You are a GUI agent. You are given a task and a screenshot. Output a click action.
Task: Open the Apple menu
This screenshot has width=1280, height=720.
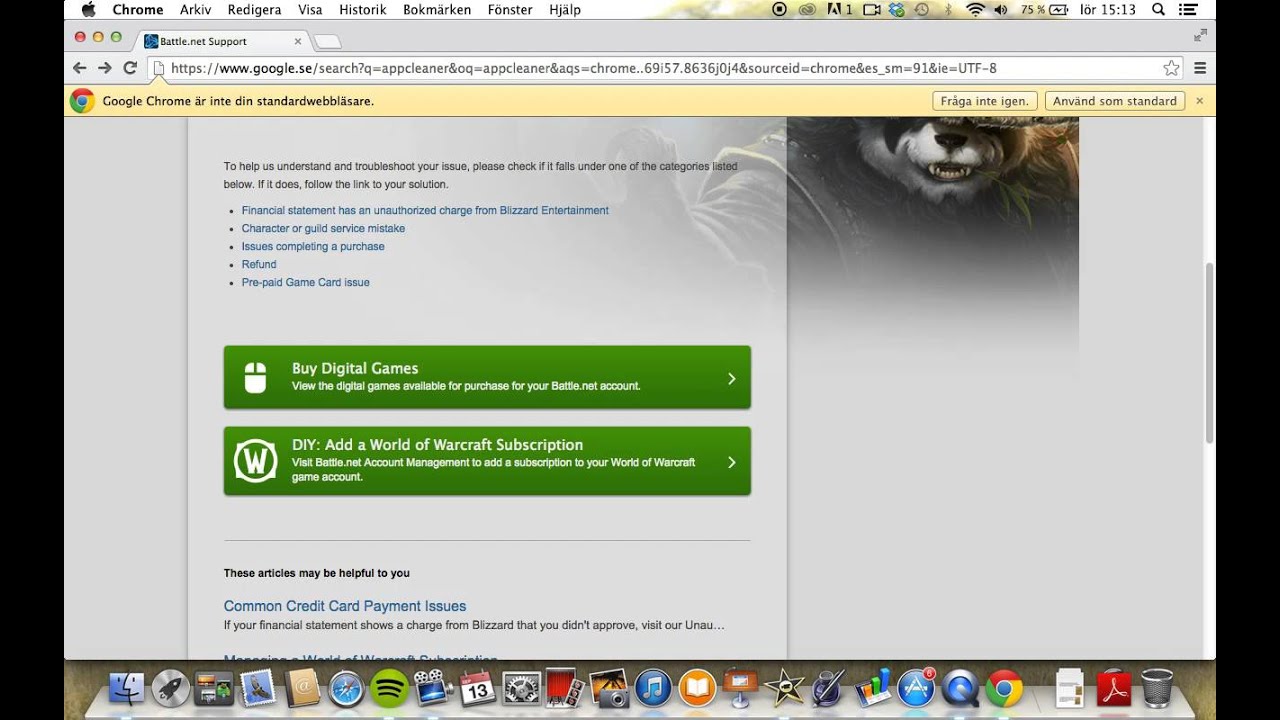[88, 10]
